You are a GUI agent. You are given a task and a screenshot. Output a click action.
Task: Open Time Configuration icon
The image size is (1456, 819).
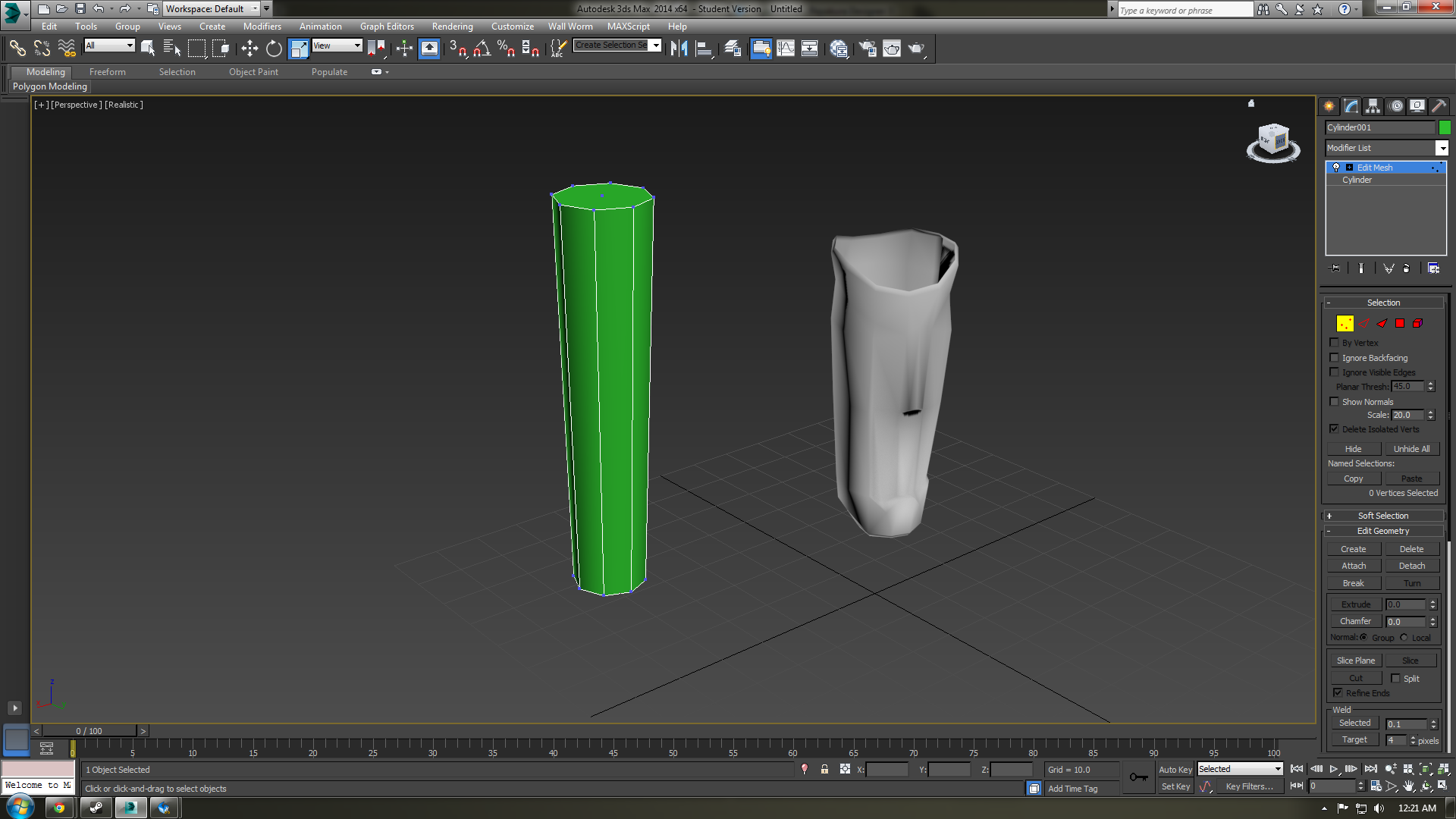(x=1376, y=786)
